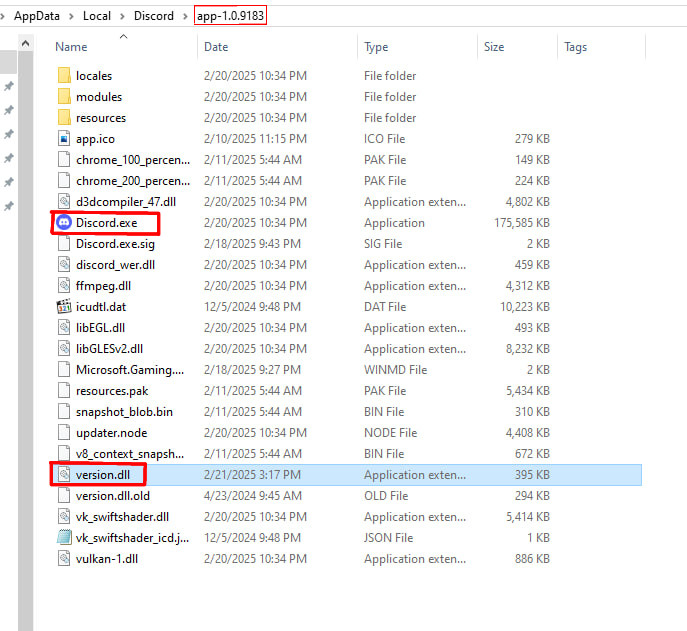Click the Discord.exe.sig file icon
This screenshot has width=687, height=631.
pyautogui.click(x=64, y=244)
